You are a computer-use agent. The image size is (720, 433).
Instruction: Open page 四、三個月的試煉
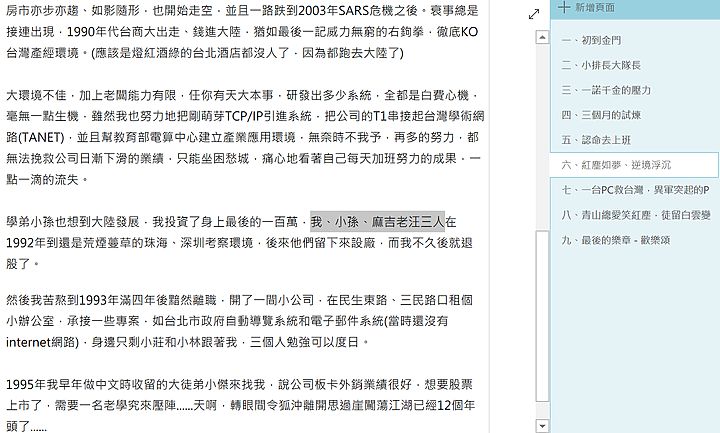[601, 115]
